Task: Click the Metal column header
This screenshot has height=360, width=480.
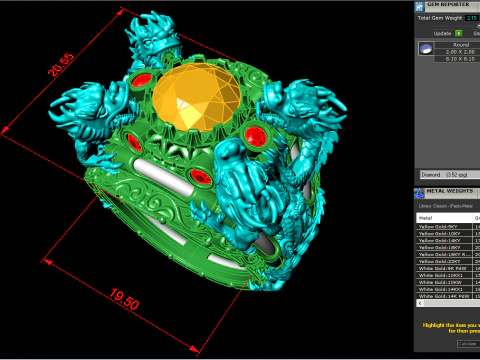Action: [444, 218]
